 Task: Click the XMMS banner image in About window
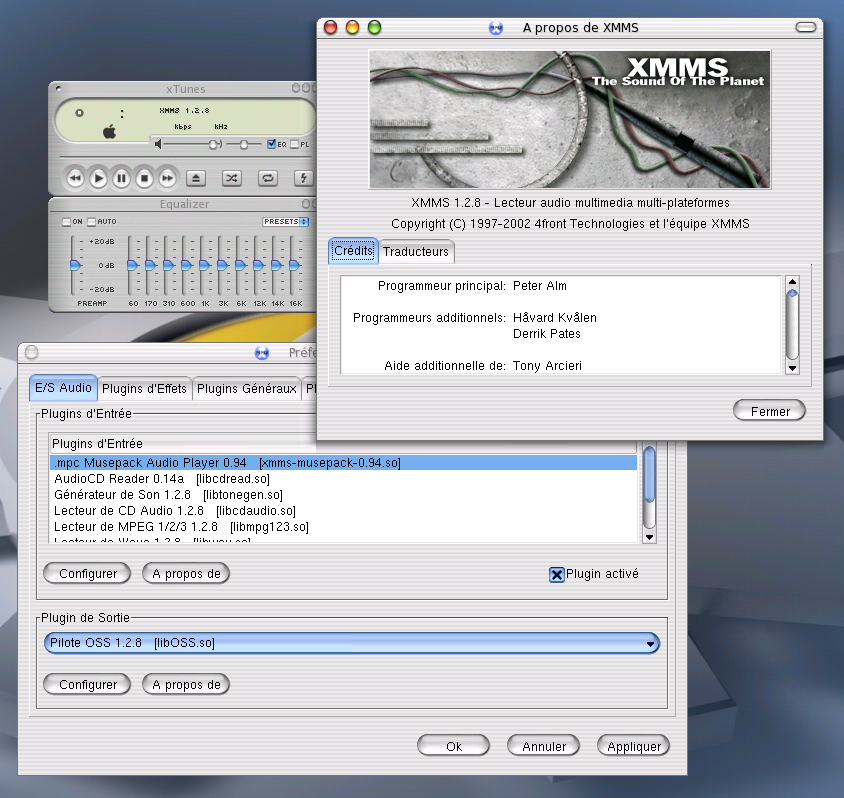(x=569, y=119)
